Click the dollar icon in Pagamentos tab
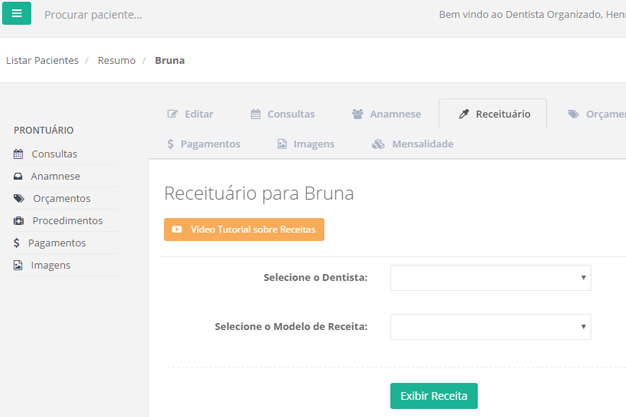 (170, 144)
